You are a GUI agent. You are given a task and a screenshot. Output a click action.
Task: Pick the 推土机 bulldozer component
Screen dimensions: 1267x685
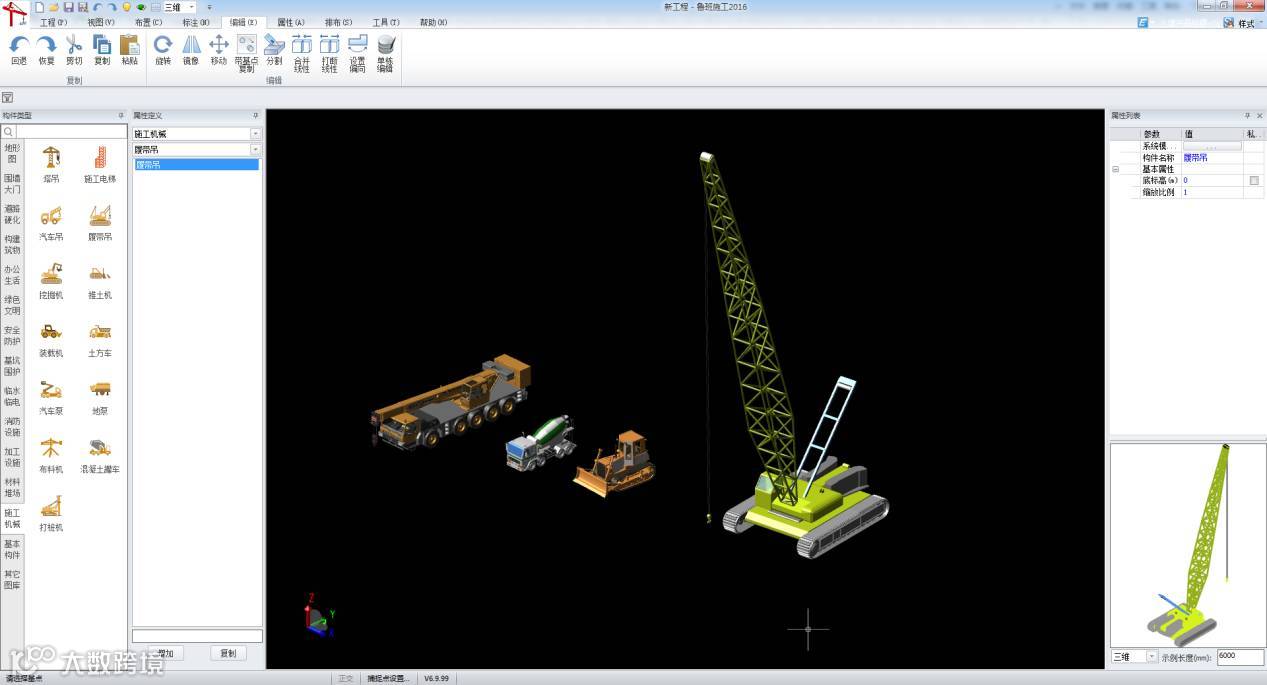(100, 281)
